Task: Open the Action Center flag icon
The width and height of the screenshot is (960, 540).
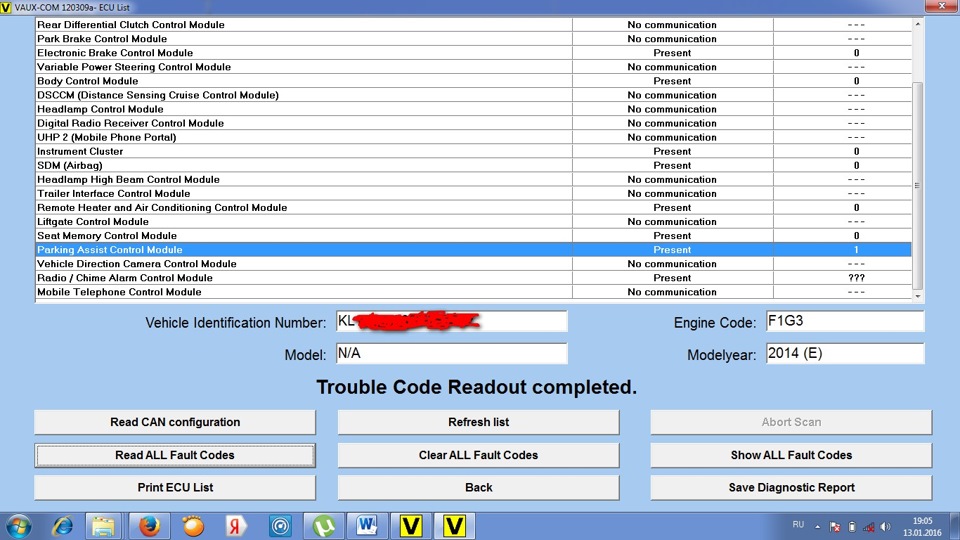Action: pos(834,527)
